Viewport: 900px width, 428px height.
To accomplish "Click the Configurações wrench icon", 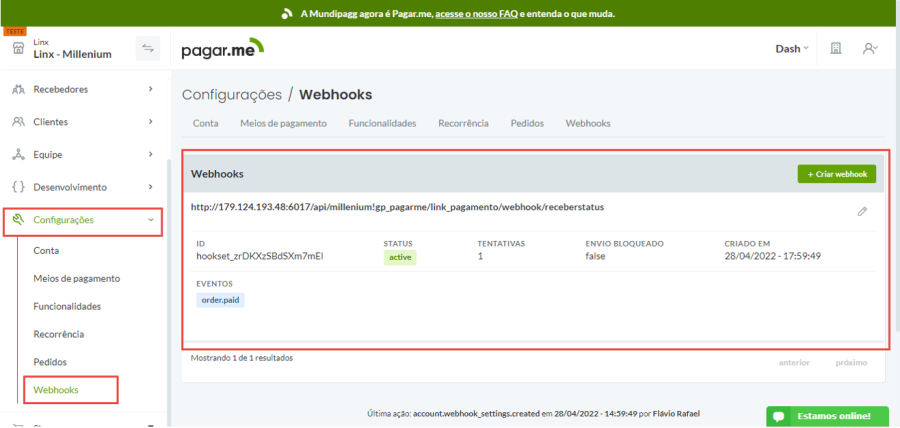I will 18,219.
